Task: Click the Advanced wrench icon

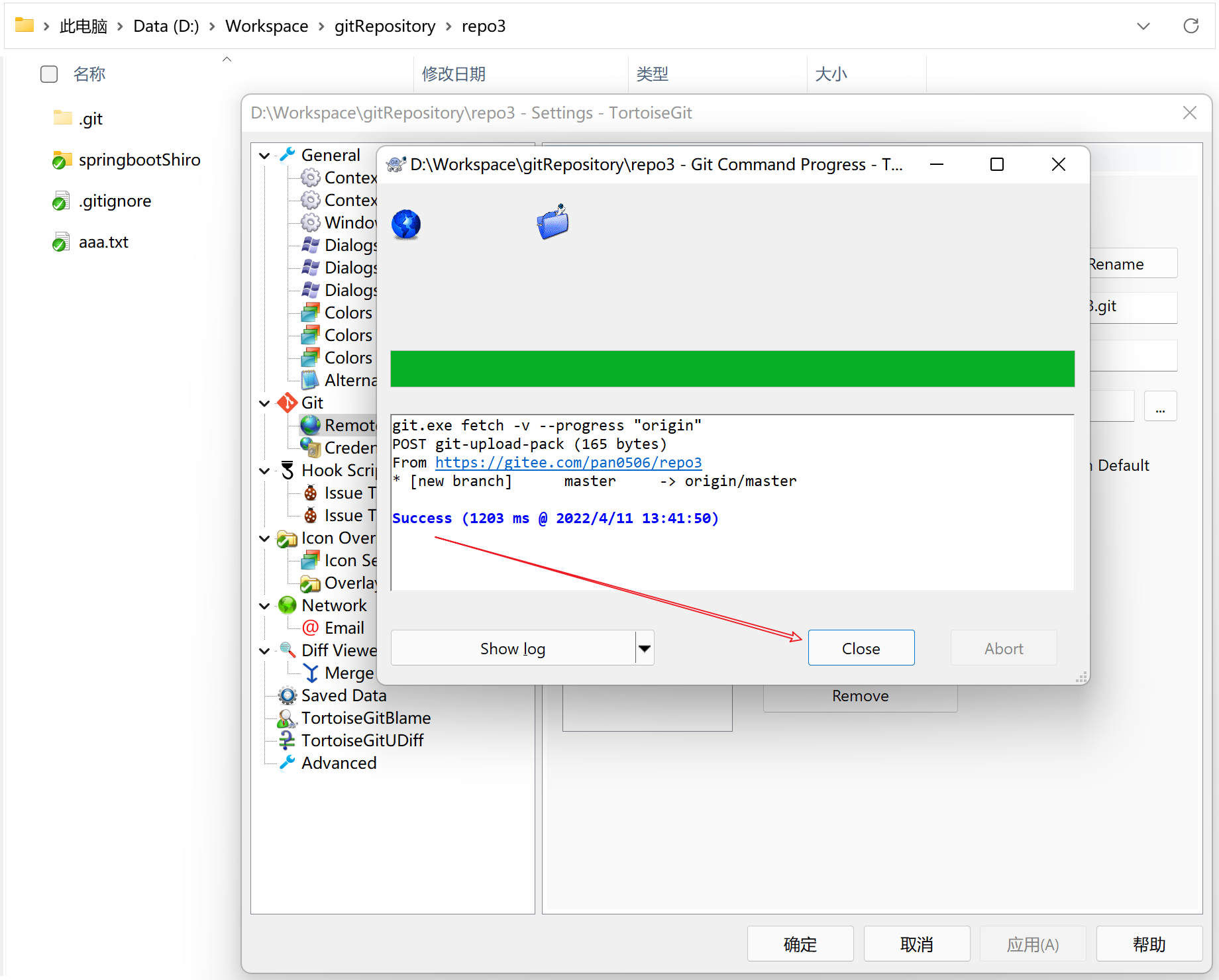Action: 287,763
